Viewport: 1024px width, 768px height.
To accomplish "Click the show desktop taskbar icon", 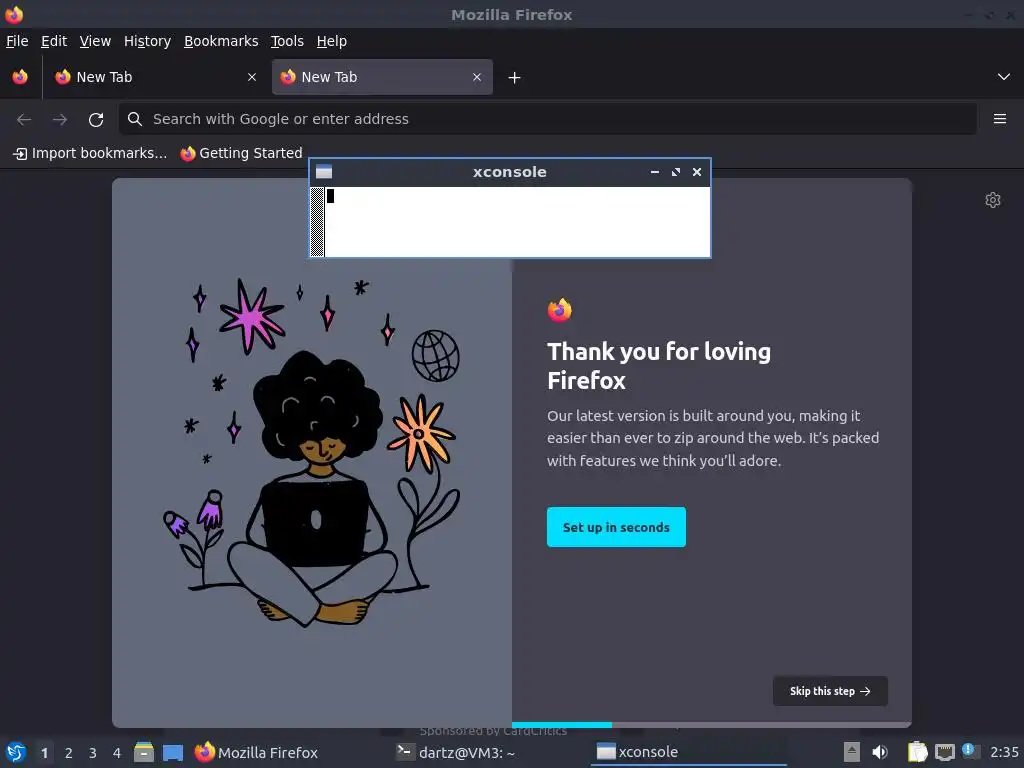I will 173,752.
